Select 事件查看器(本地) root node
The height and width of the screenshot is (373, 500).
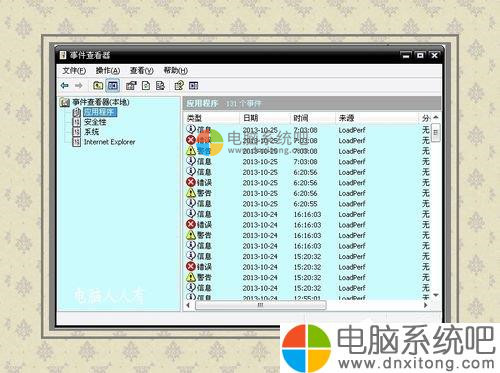[101, 102]
